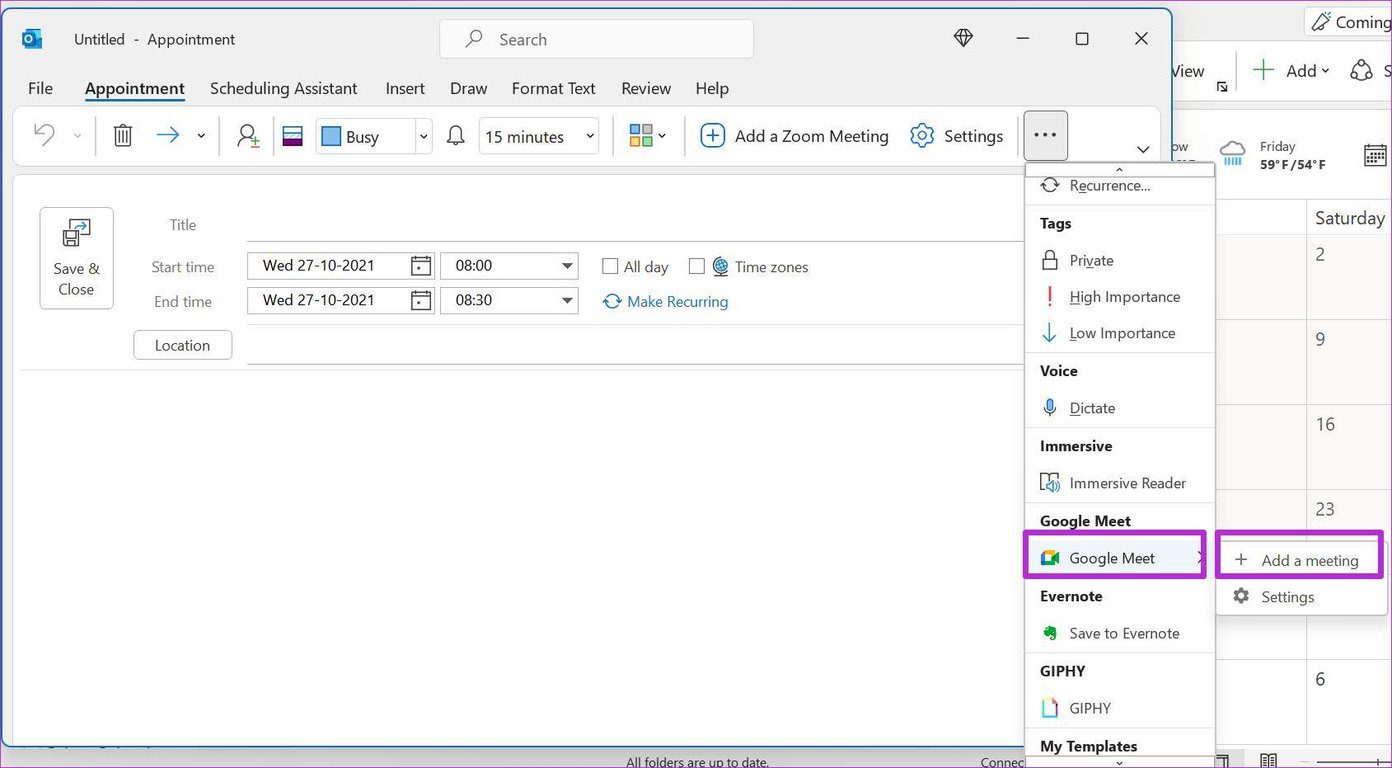Open the Categorize color squares icon
Screen dimensions: 1392x768
641,135
